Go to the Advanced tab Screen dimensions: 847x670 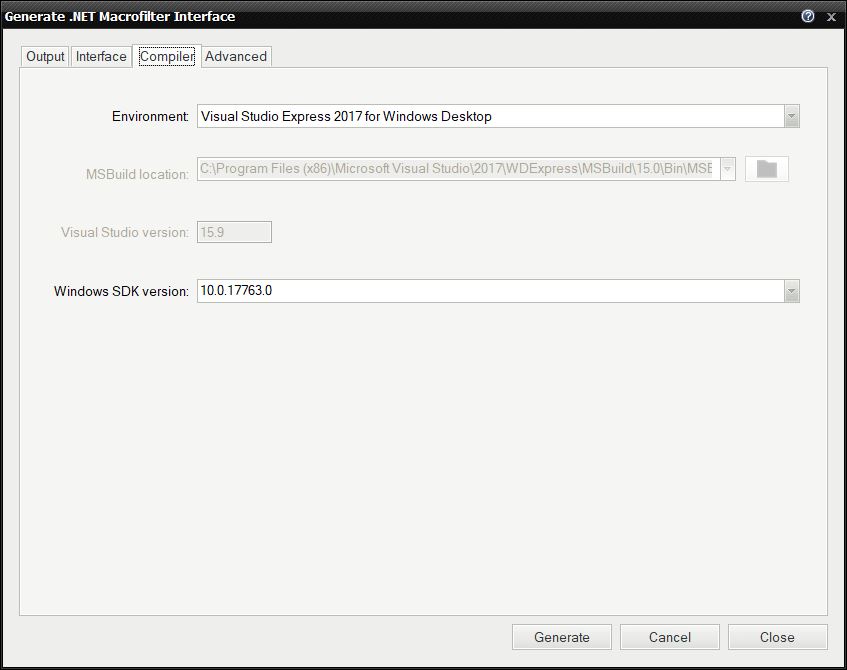click(x=236, y=56)
